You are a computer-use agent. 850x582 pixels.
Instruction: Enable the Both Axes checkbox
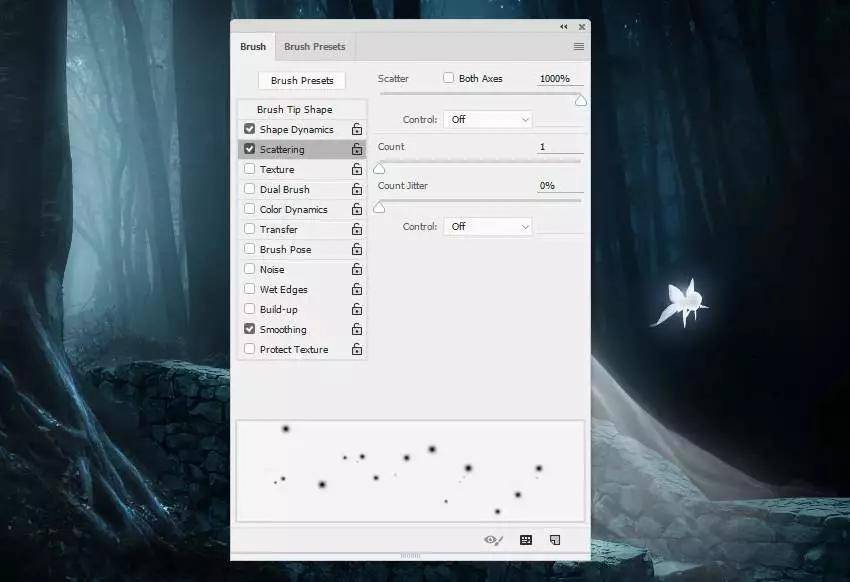click(x=448, y=78)
